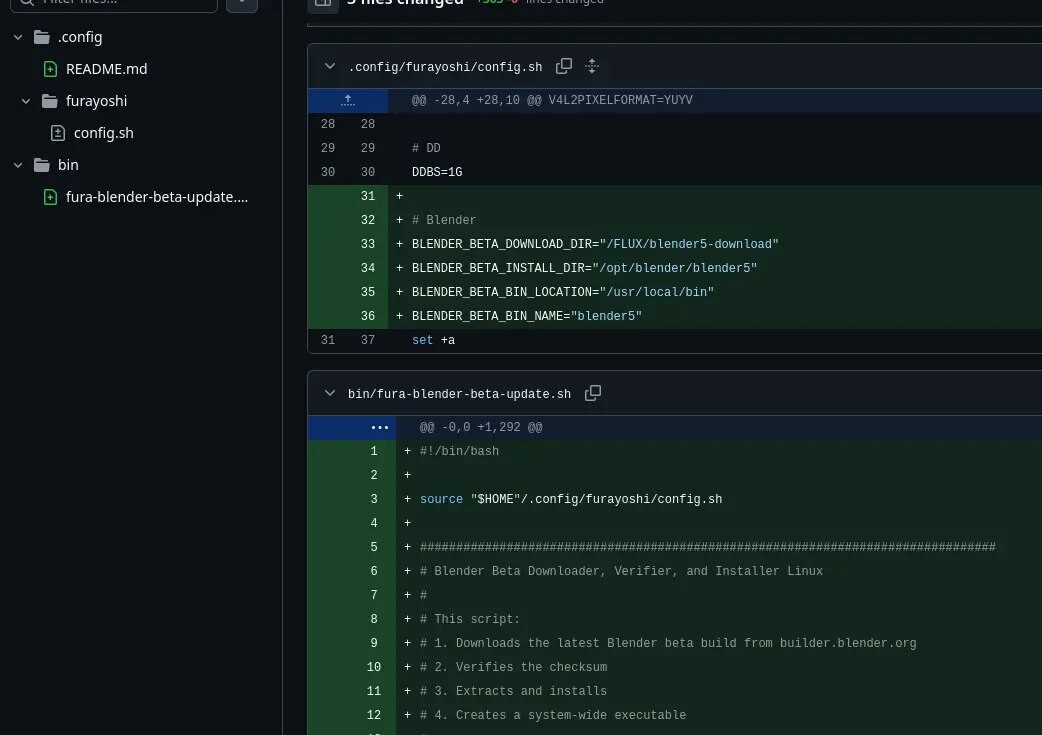The height and width of the screenshot is (735, 1042).
Task: Click the bin folder icon
Action: [x=42, y=165]
